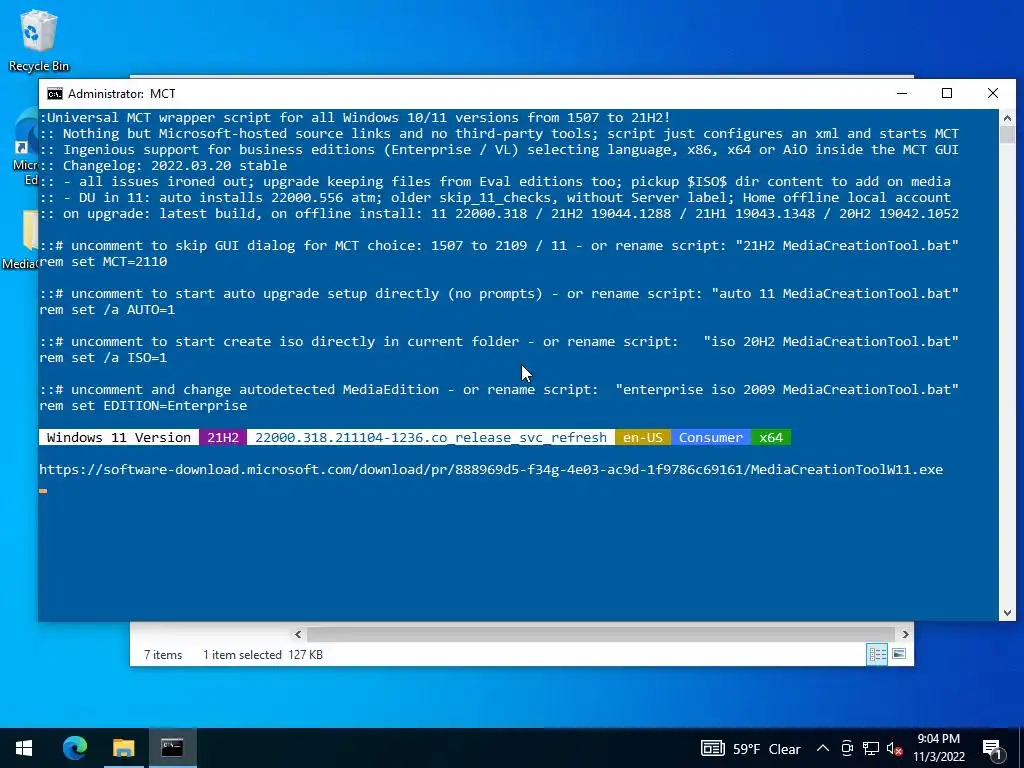Click the 'Administrator: MCT' window title text

pyautogui.click(x=121, y=94)
